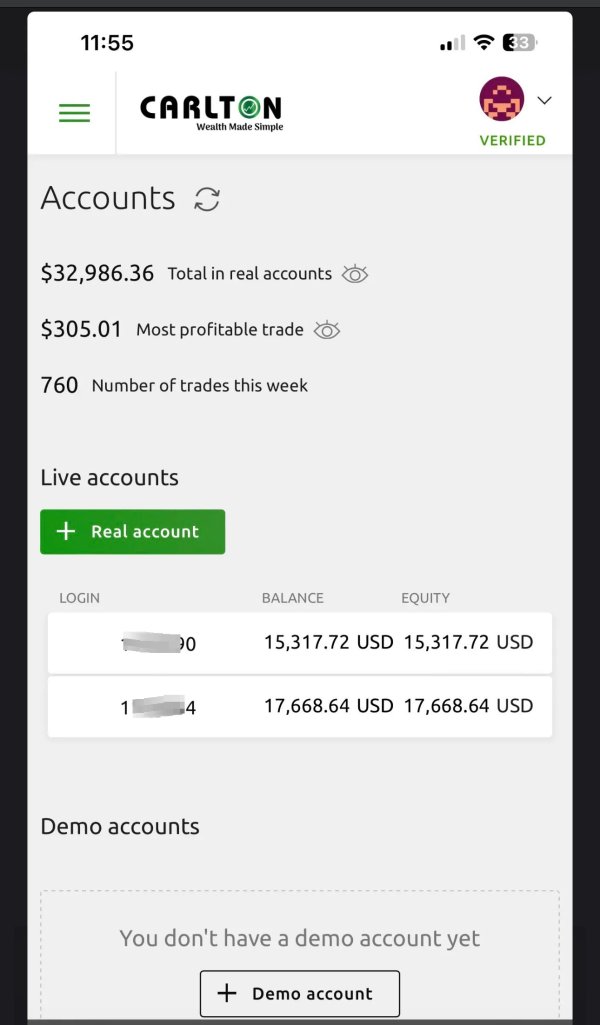Open the live account with 15,317.72 USD balance

point(299,642)
